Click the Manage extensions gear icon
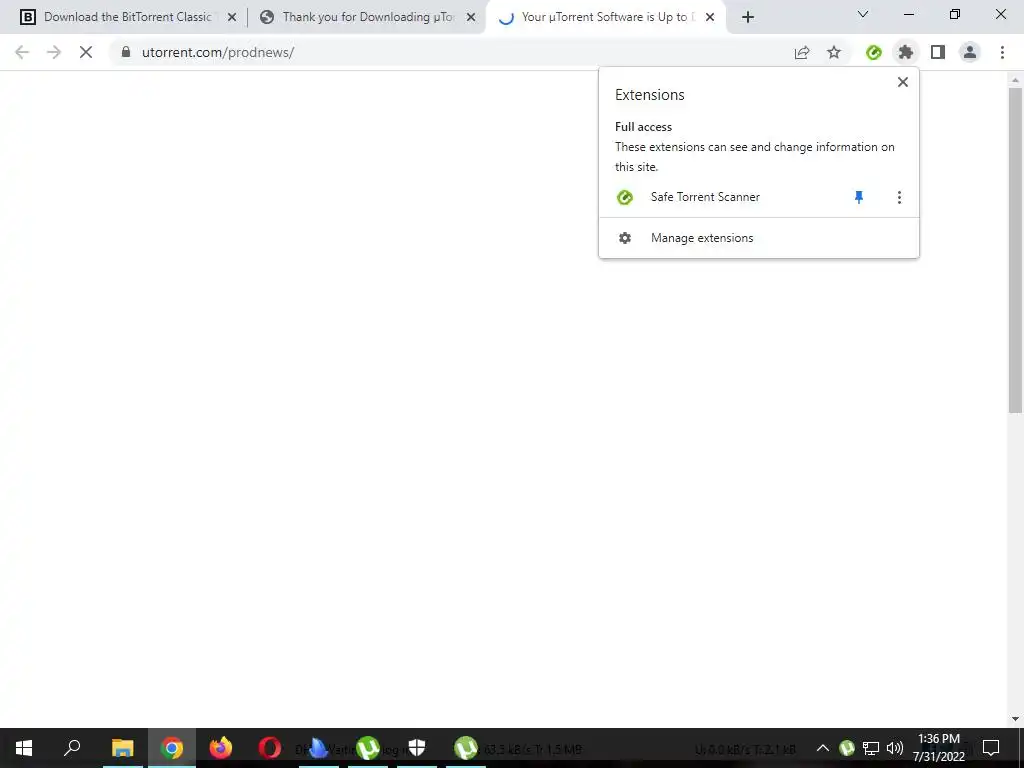The image size is (1024, 768). point(625,238)
